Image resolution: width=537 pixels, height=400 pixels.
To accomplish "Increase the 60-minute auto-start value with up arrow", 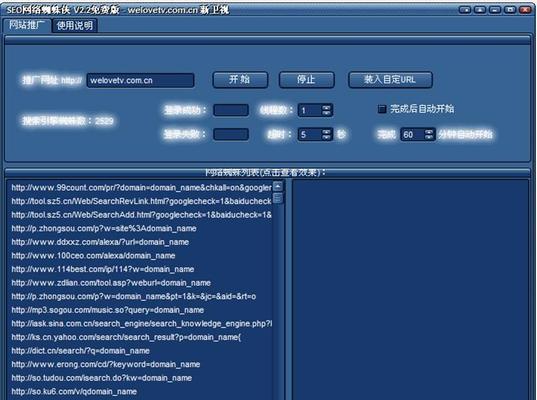I will 429,131.
